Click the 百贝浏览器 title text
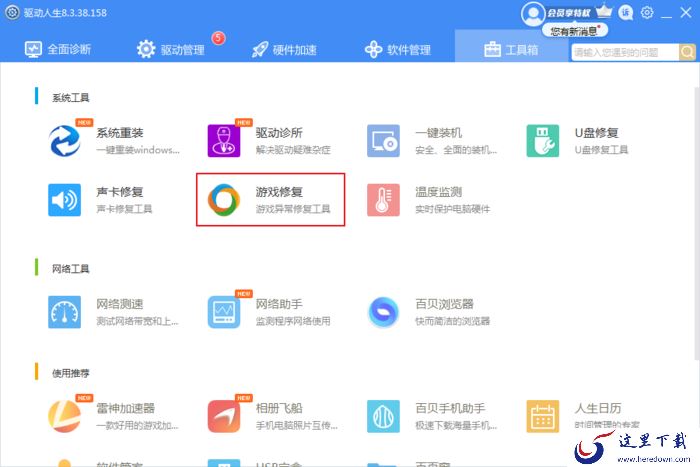Viewport: 700px width, 467px height. coord(444,304)
